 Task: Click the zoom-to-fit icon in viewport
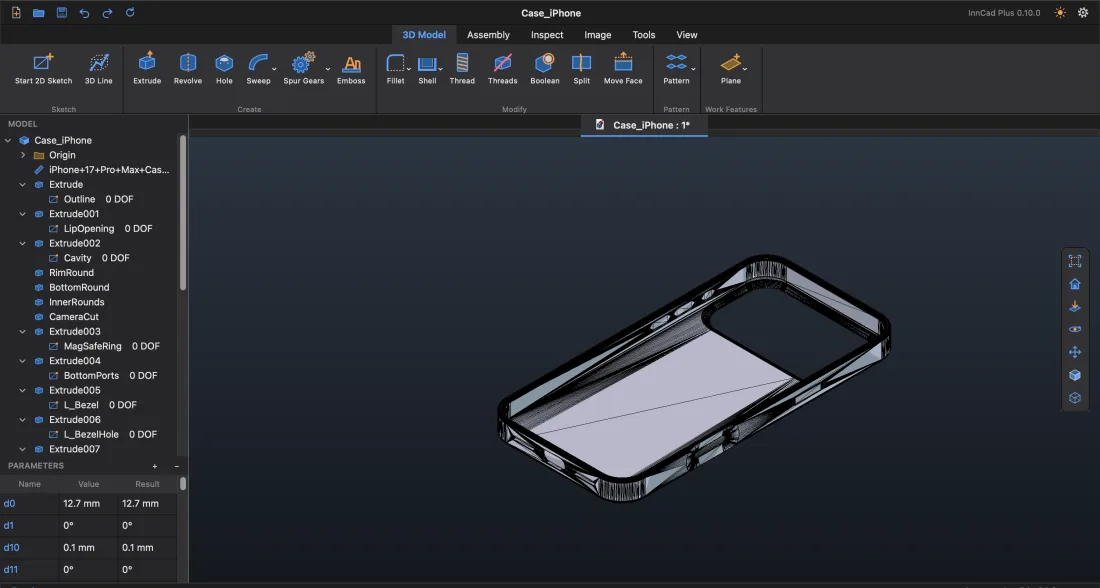pyautogui.click(x=1075, y=261)
